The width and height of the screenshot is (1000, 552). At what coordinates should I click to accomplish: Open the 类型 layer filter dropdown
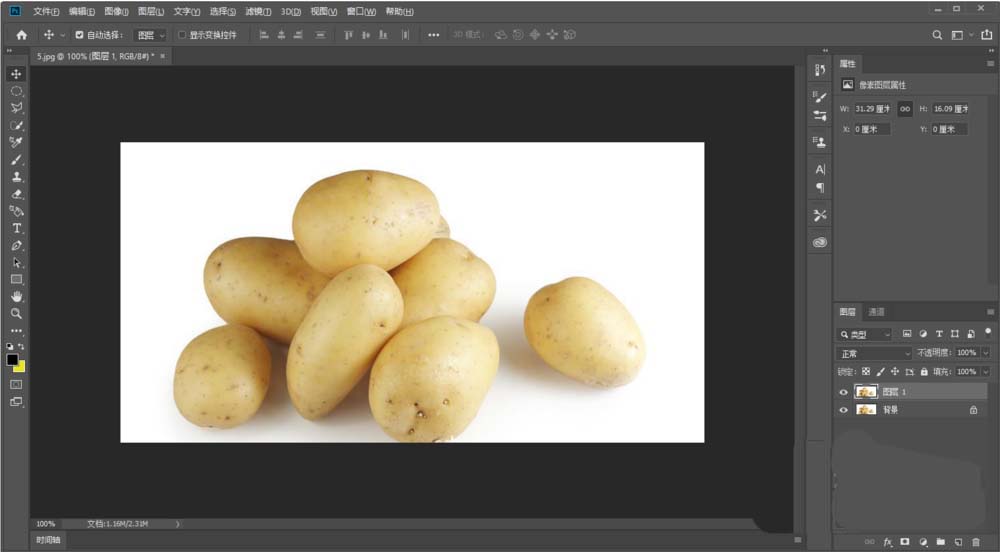pyautogui.click(x=865, y=334)
